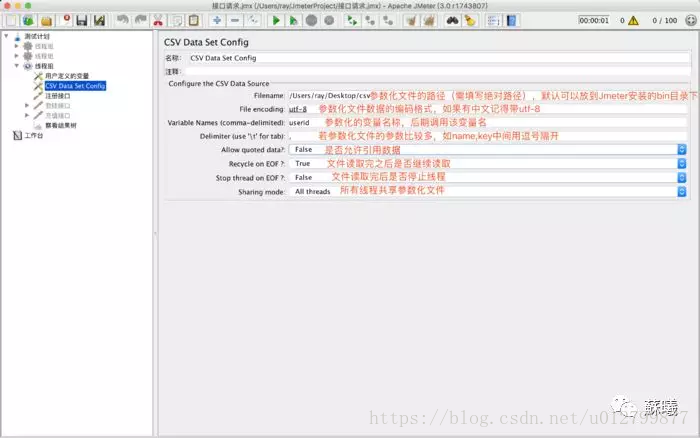Click the Variable Names input field

[488, 122]
